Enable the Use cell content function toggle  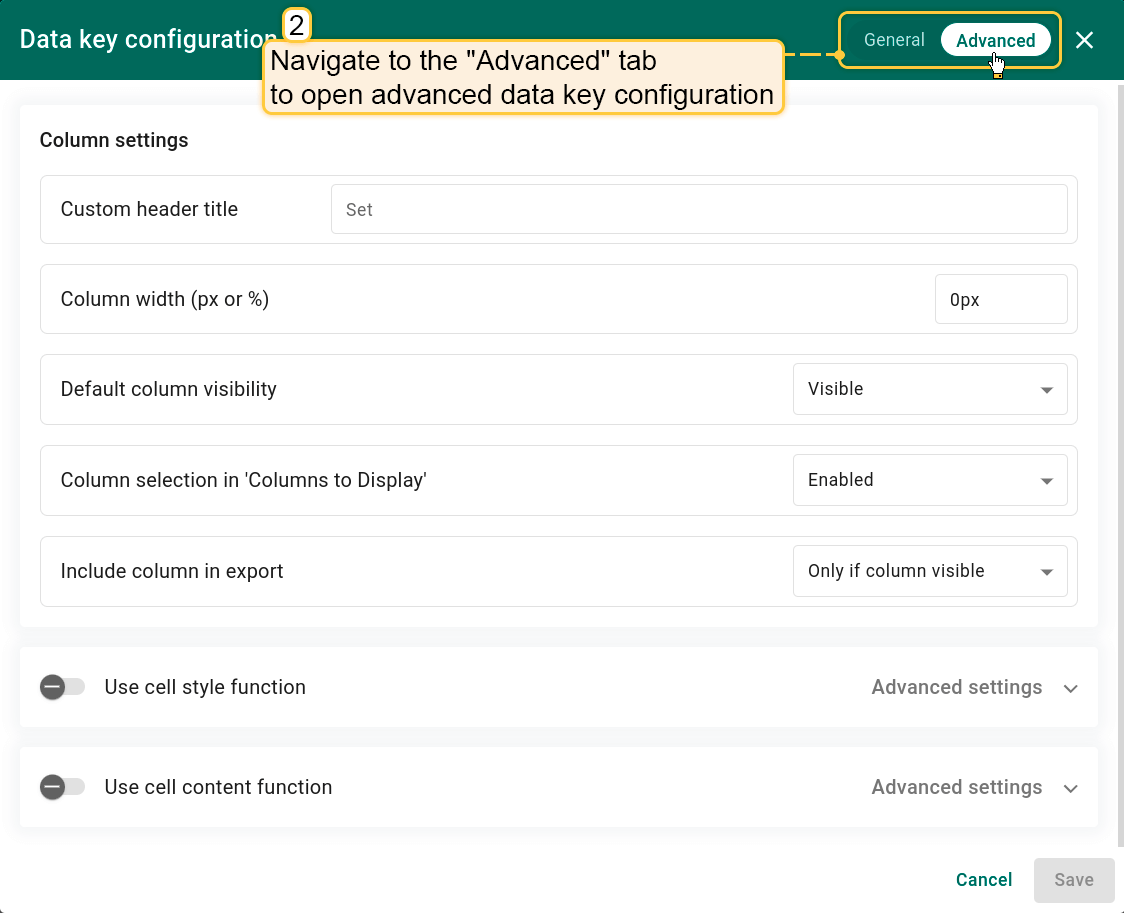62,787
